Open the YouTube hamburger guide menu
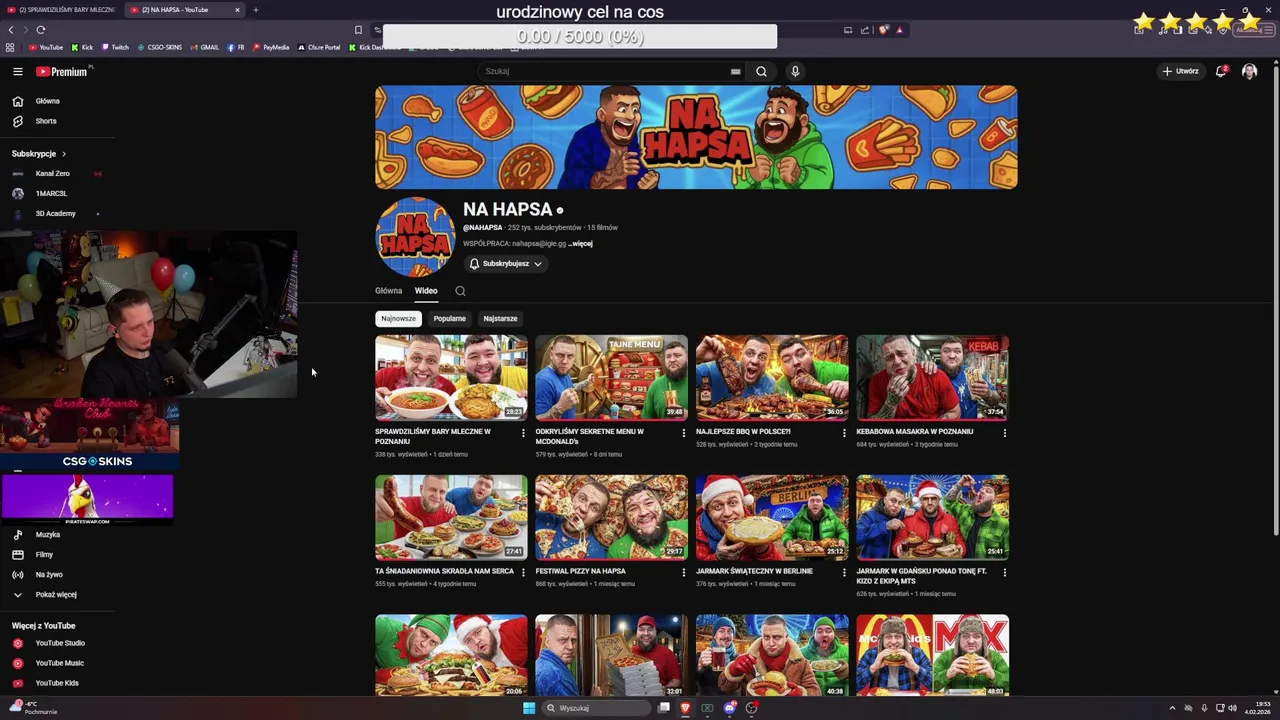1280x720 pixels. click(18, 71)
